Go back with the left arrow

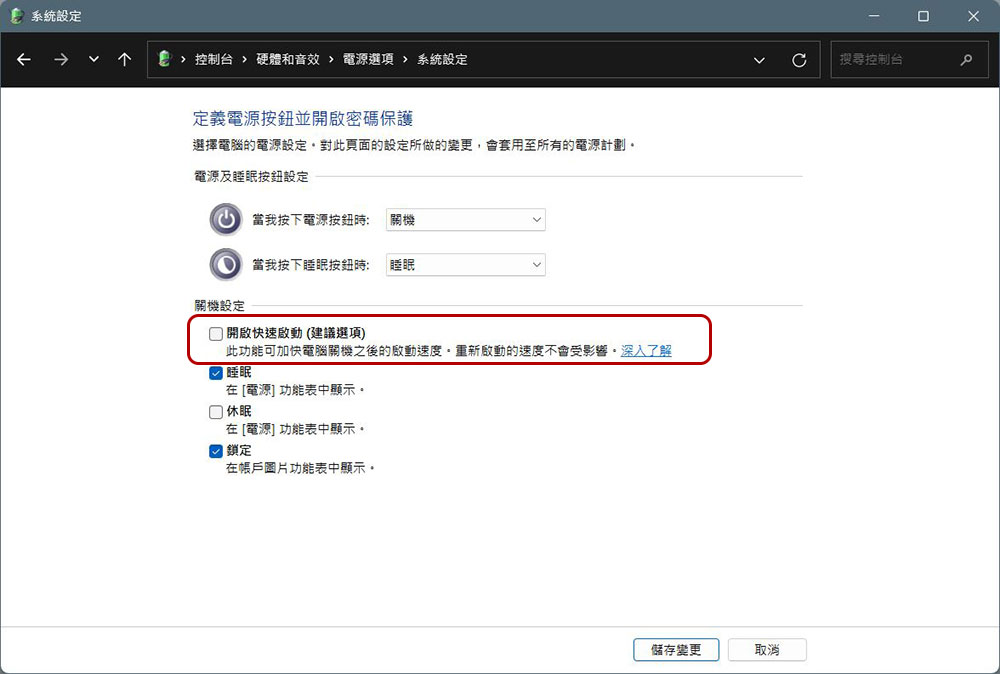click(24, 59)
